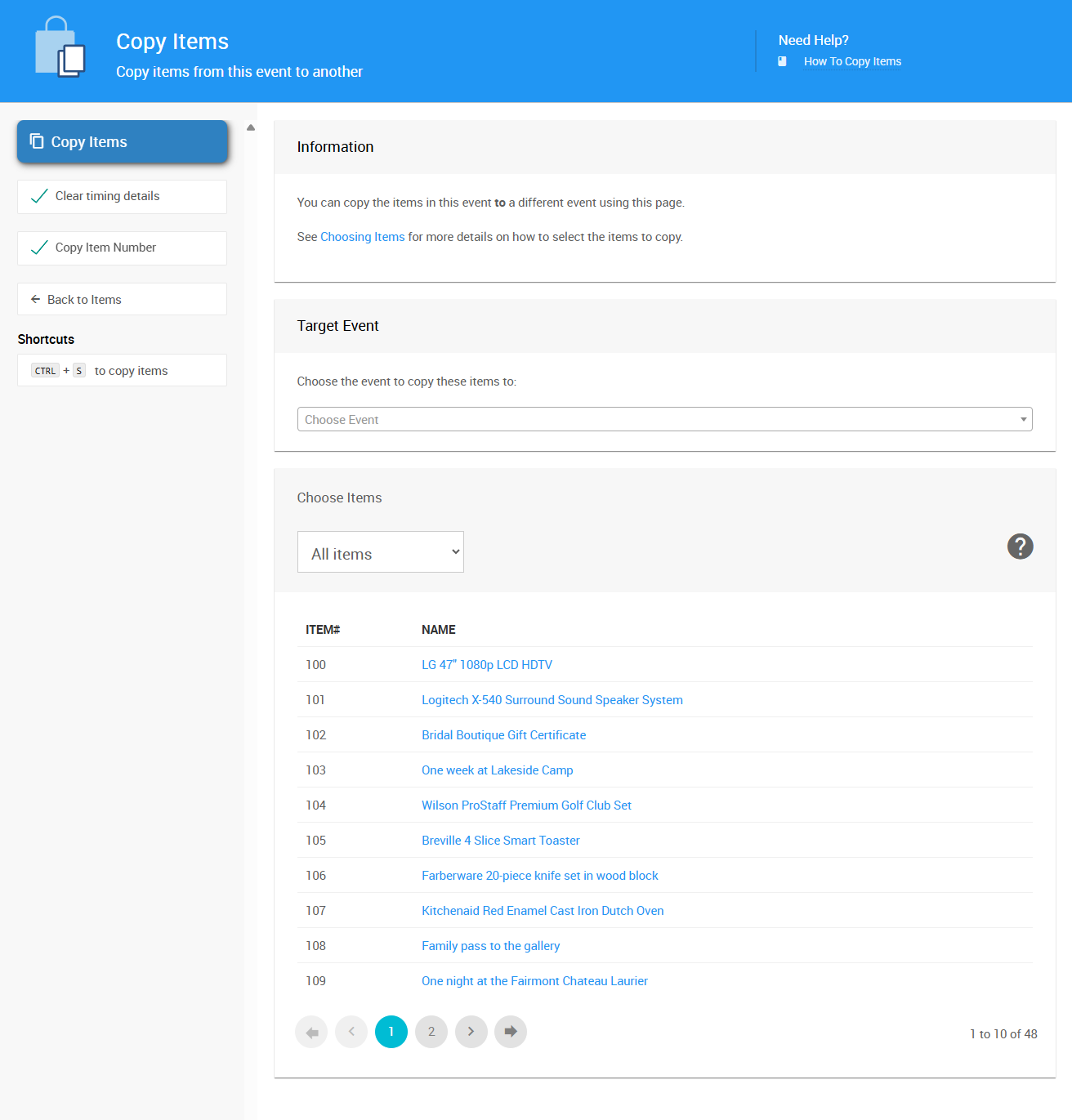The height and width of the screenshot is (1120, 1072).
Task: Go to previous page chevron
Action: click(x=351, y=1032)
